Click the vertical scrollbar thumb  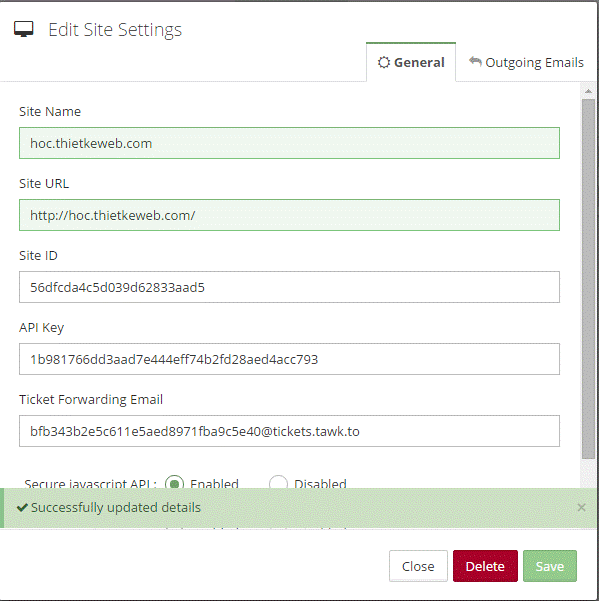tap(588, 279)
